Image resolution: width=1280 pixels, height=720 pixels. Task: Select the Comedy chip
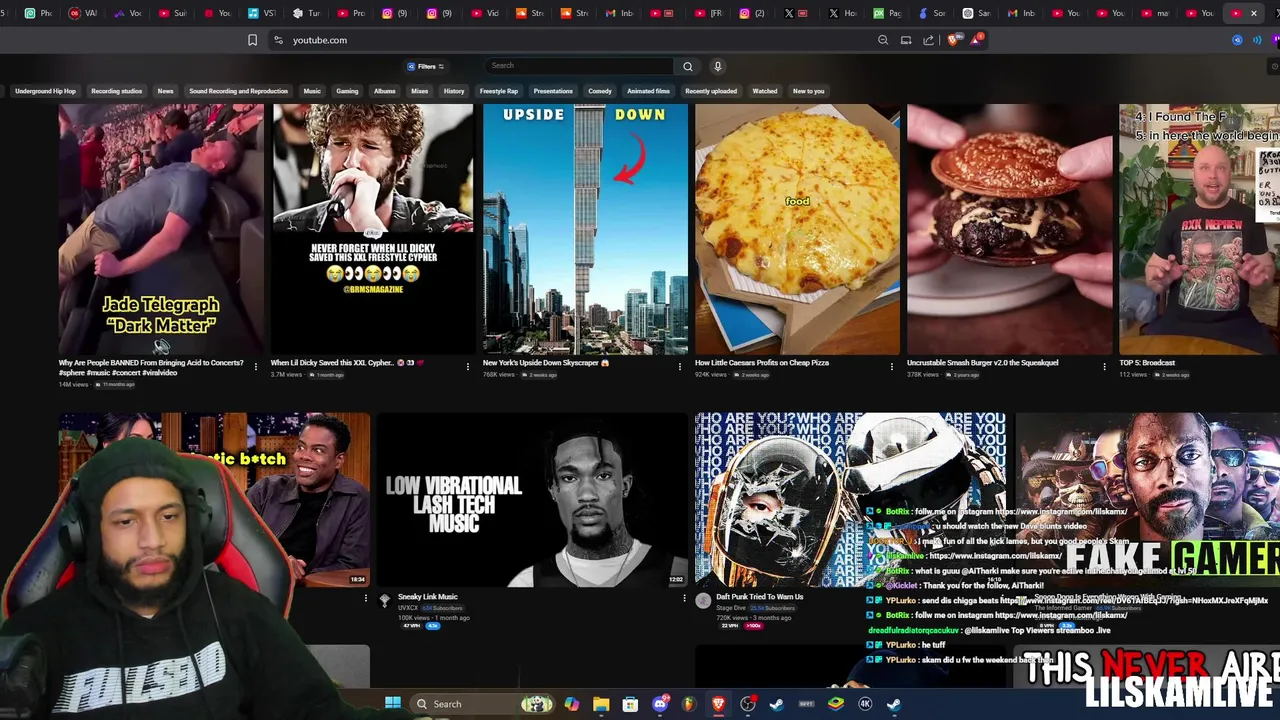tap(600, 91)
